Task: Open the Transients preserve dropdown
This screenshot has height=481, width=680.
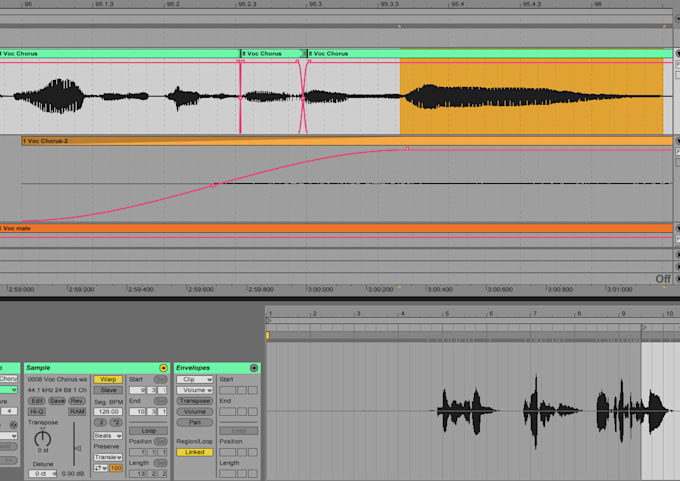Action: tap(108, 457)
